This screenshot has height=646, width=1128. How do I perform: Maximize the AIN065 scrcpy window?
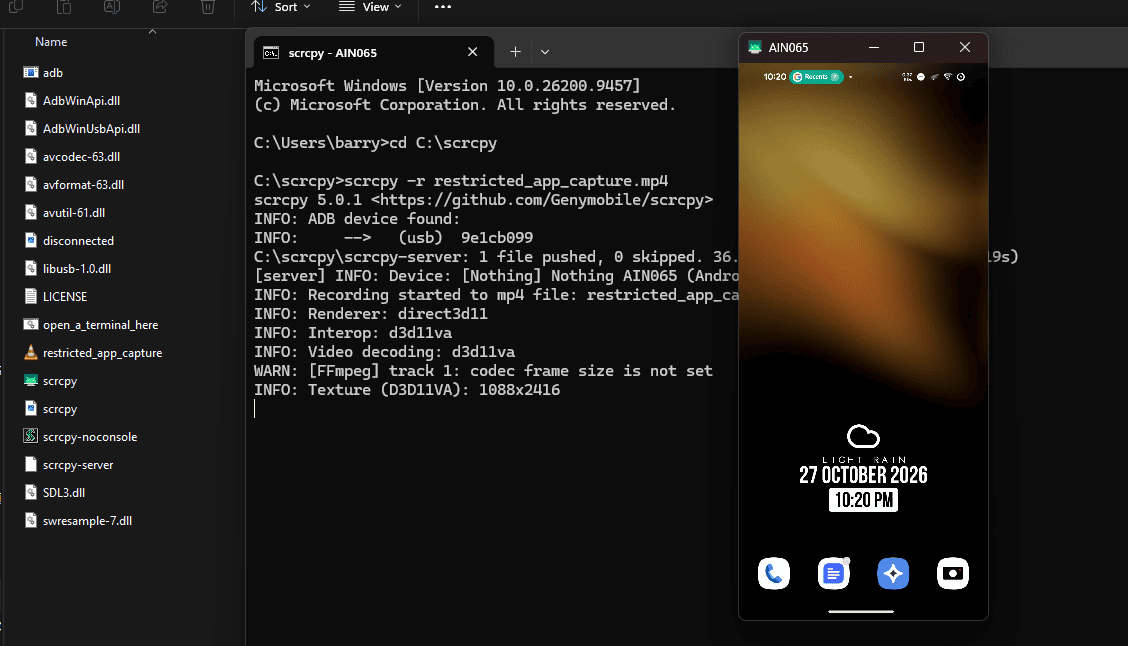pos(919,47)
